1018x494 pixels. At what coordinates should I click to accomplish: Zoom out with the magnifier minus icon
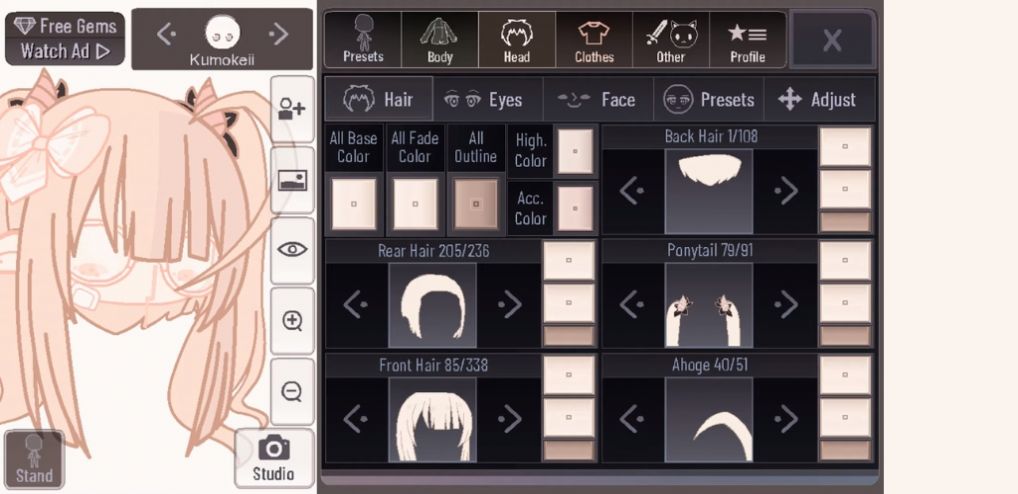pos(292,391)
